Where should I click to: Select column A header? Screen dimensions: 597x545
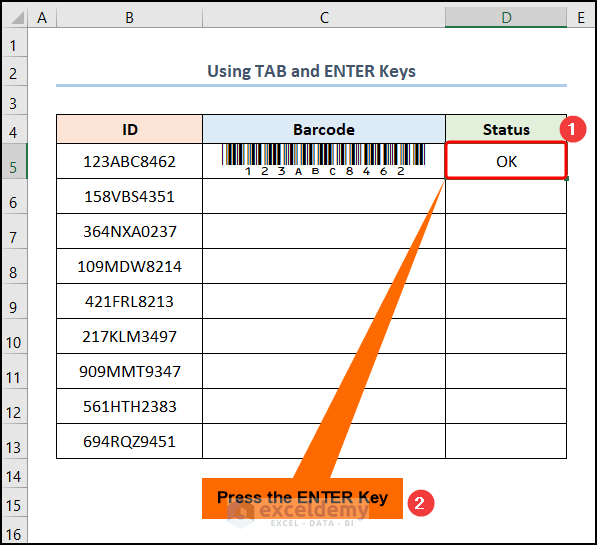pos(42,18)
